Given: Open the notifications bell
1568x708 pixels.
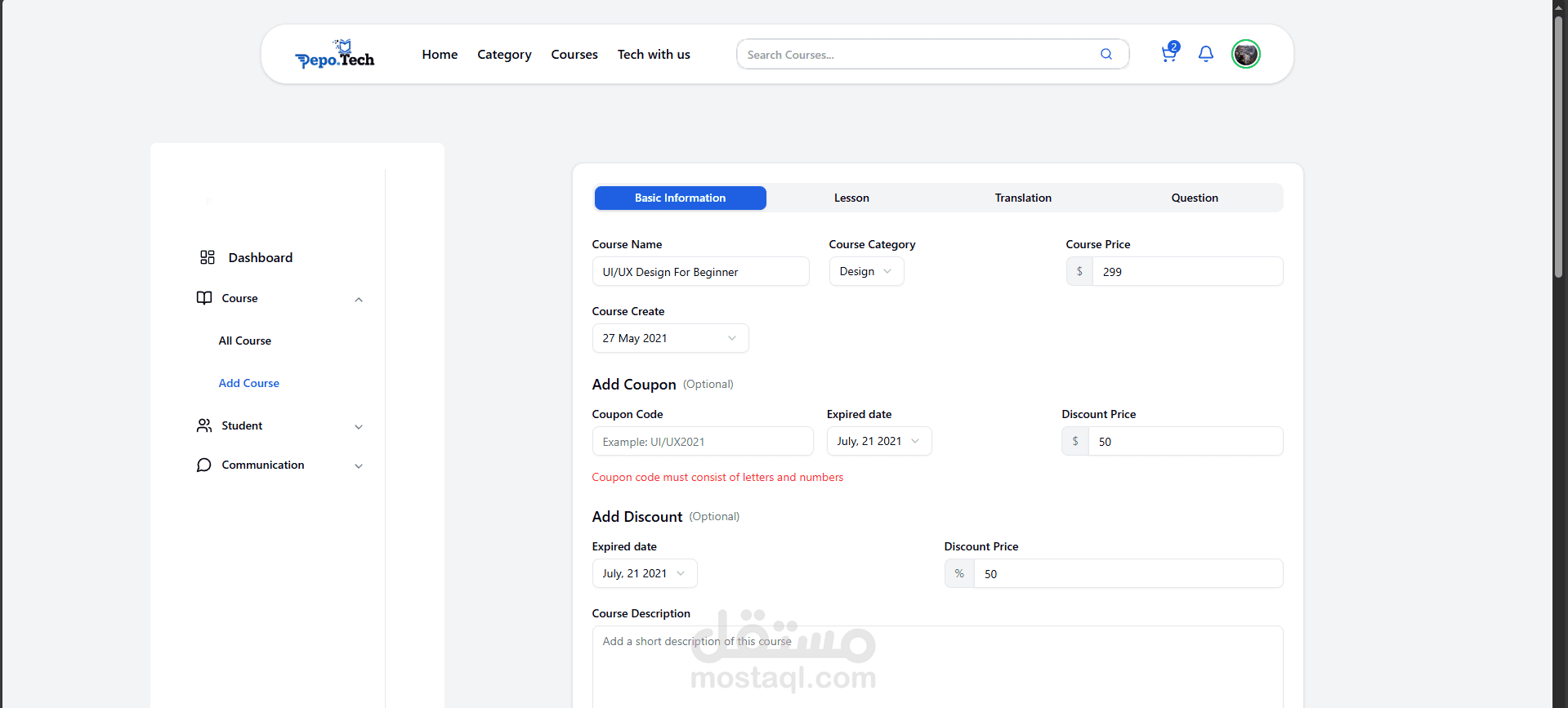Looking at the screenshot, I should pos(1206,54).
